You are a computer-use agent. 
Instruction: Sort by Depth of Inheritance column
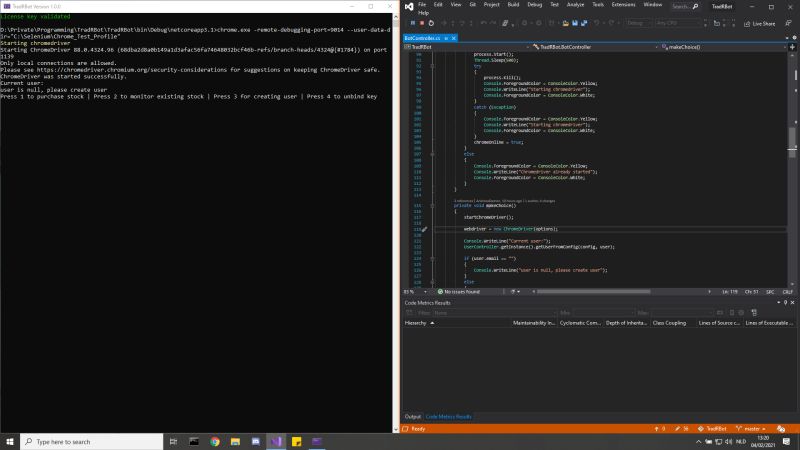627,323
